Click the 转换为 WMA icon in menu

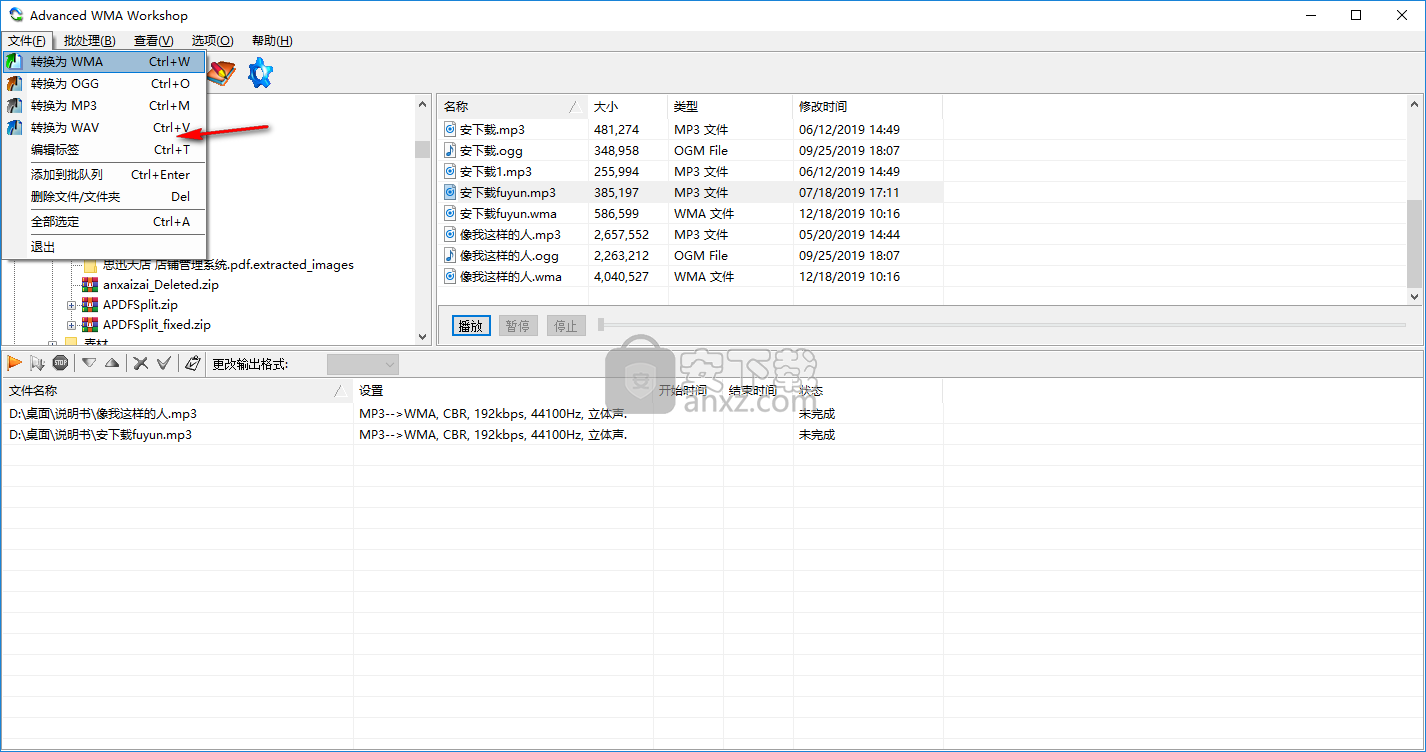pyautogui.click(x=14, y=62)
